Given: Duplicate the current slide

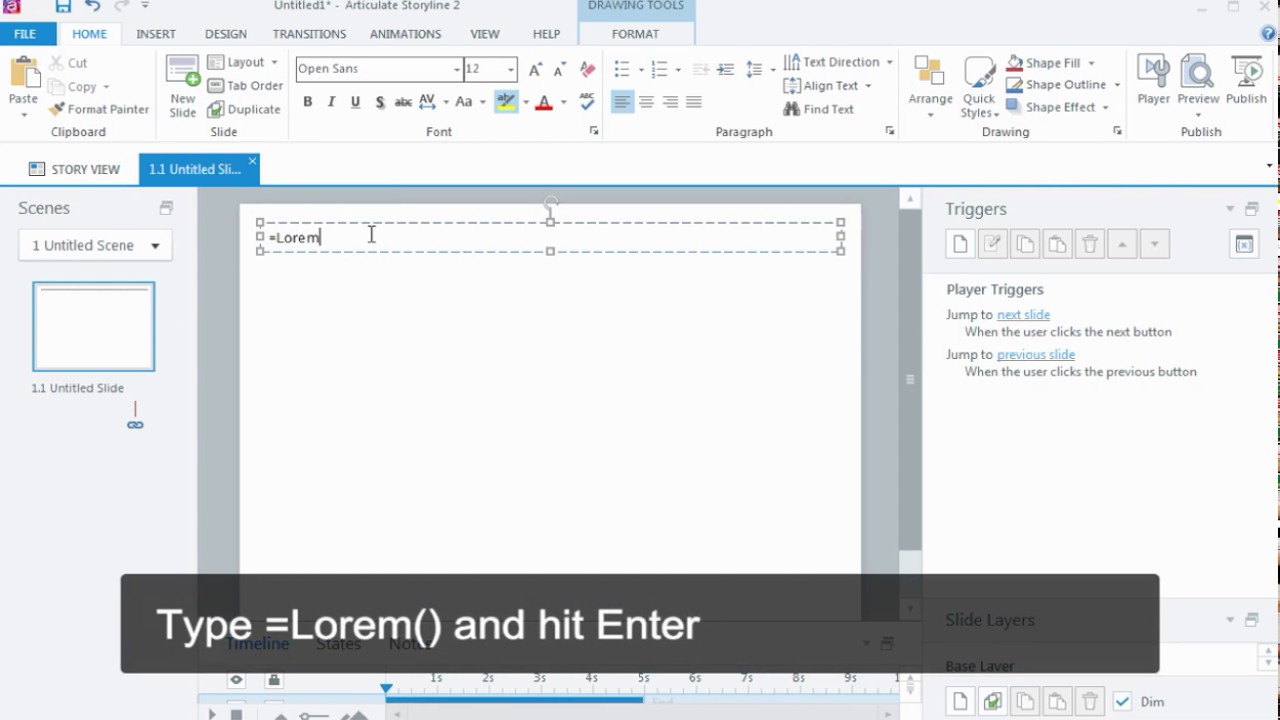Looking at the screenshot, I should [x=244, y=109].
